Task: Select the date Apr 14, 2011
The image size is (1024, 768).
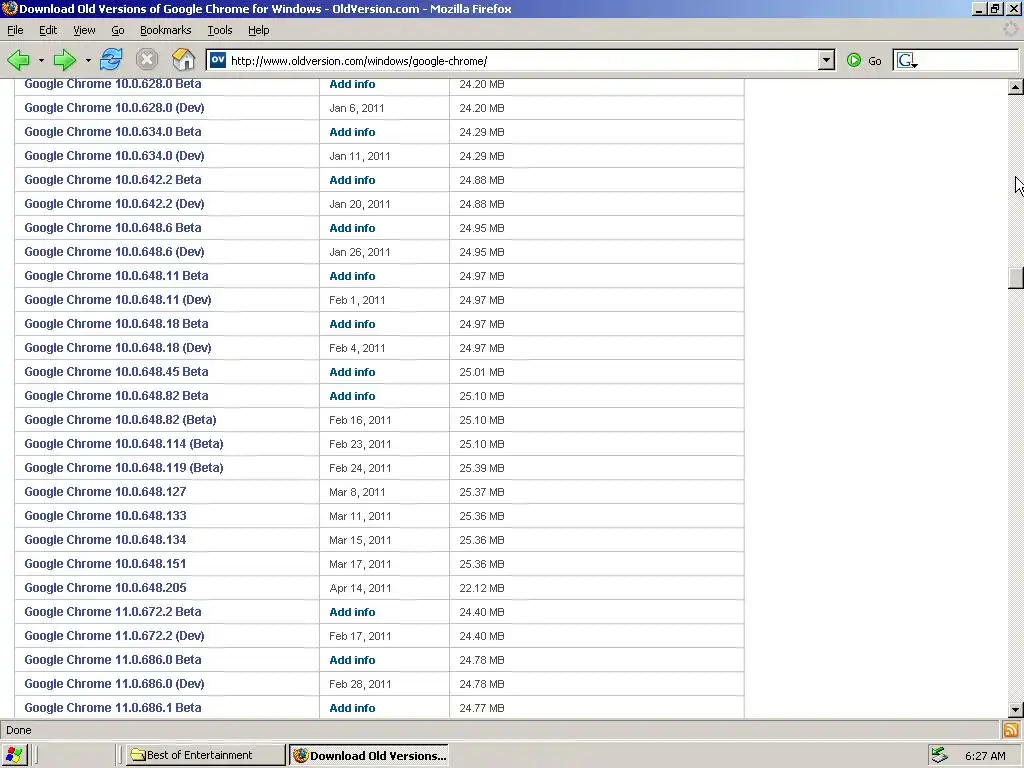Action: (x=360, y=588)
